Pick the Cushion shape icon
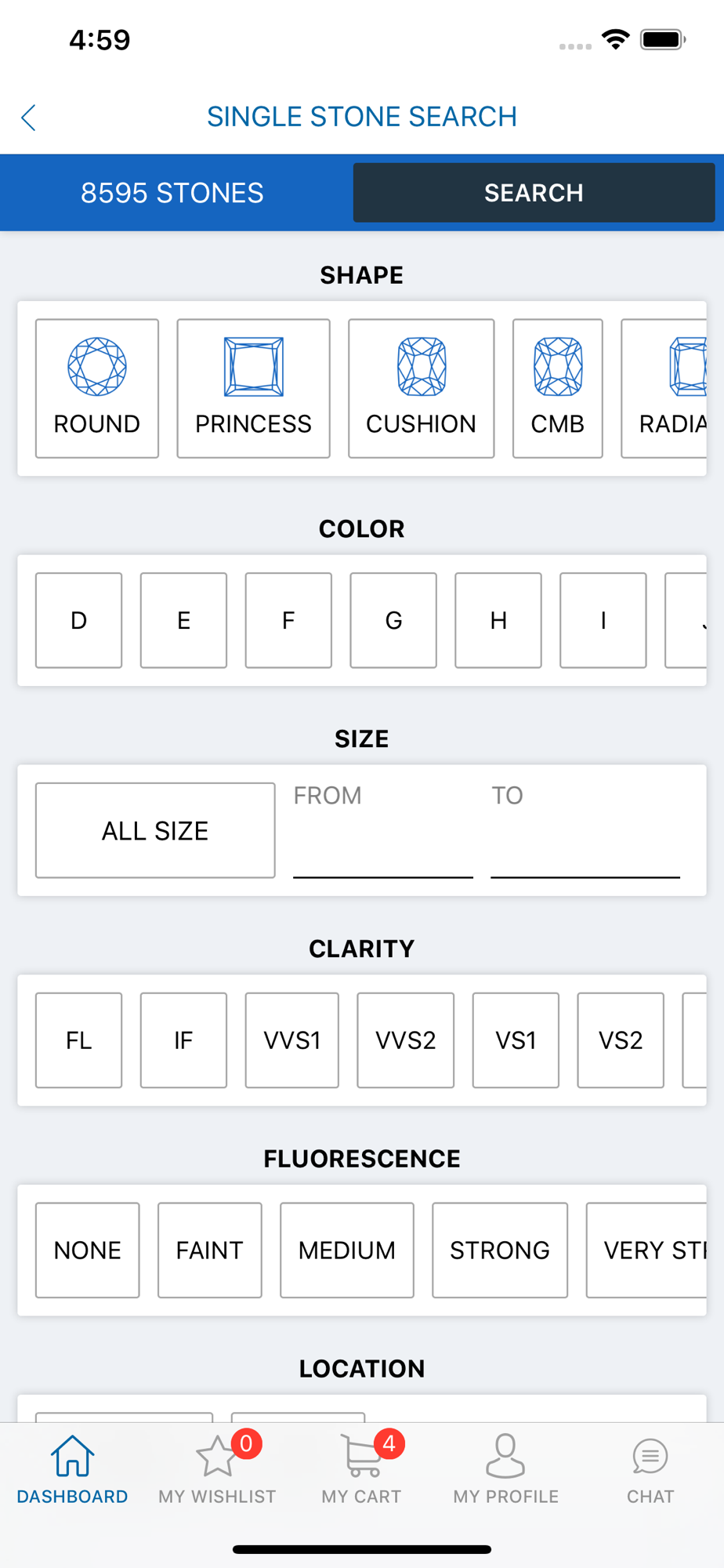The image size is (724, 1568). click(422, 367)
